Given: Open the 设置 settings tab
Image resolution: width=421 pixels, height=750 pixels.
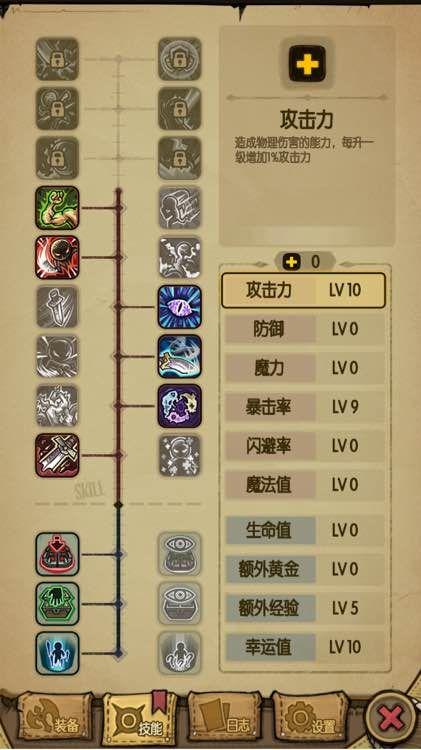Looking at the screenshot, I should coord(310,719).
